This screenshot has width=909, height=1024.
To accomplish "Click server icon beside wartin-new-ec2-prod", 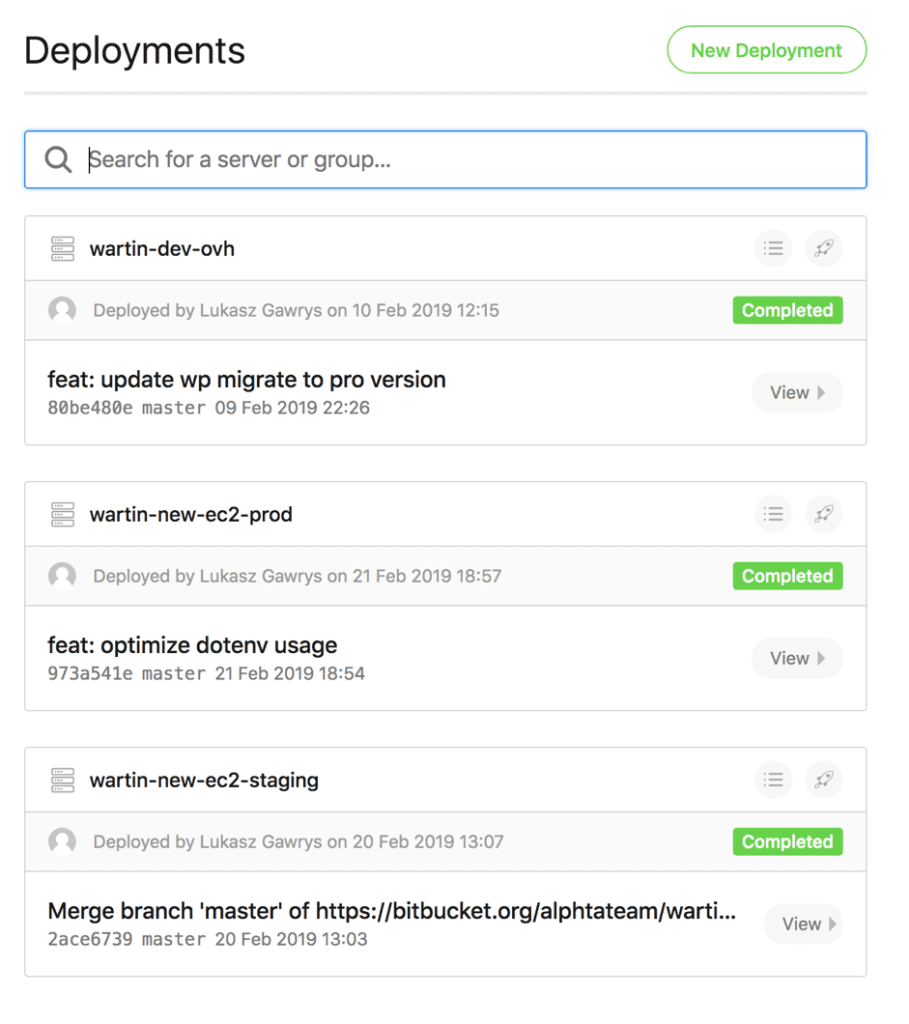I will [x=63, y=515].
